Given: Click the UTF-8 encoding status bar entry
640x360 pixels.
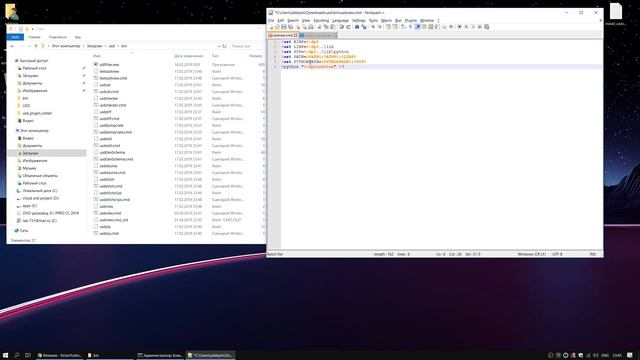Looking at the screenshot, I should [x=557, y=254].
